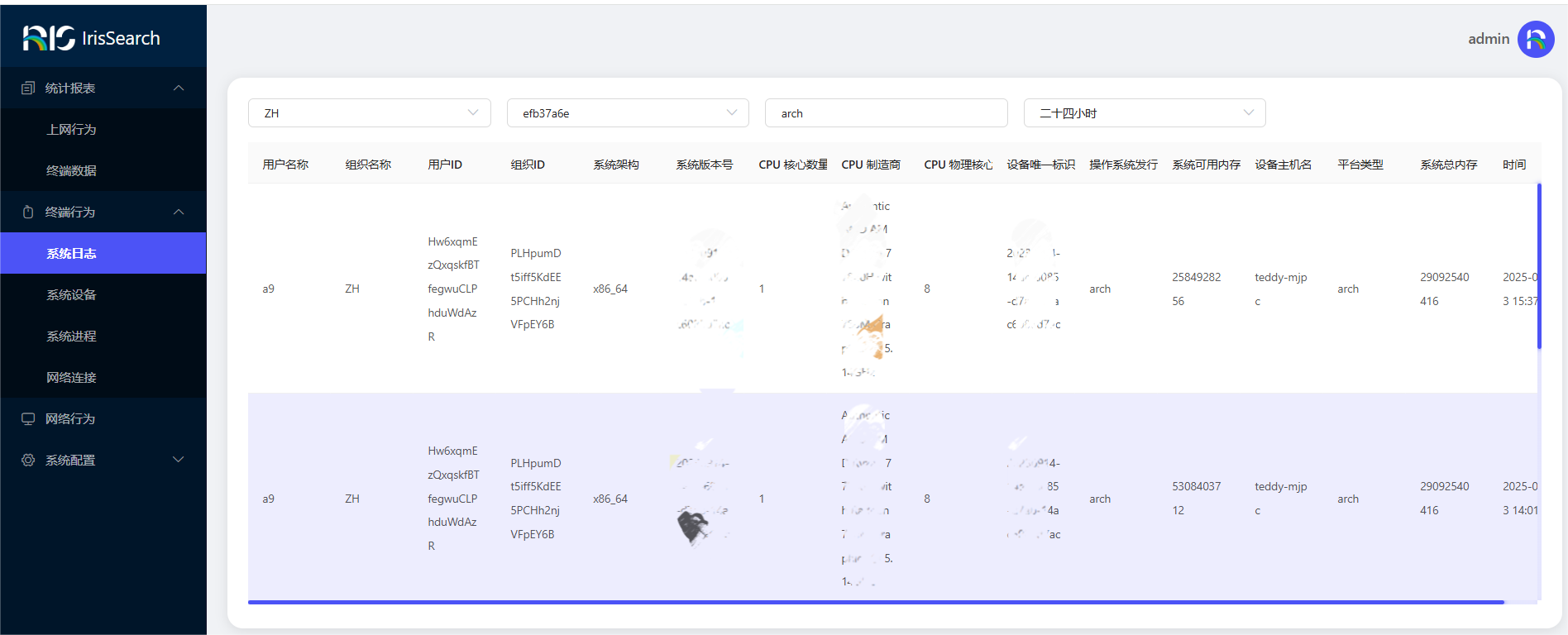This screenshot has width=1568, height=635.
Task: Click the arch search input field
Action: 887,113
